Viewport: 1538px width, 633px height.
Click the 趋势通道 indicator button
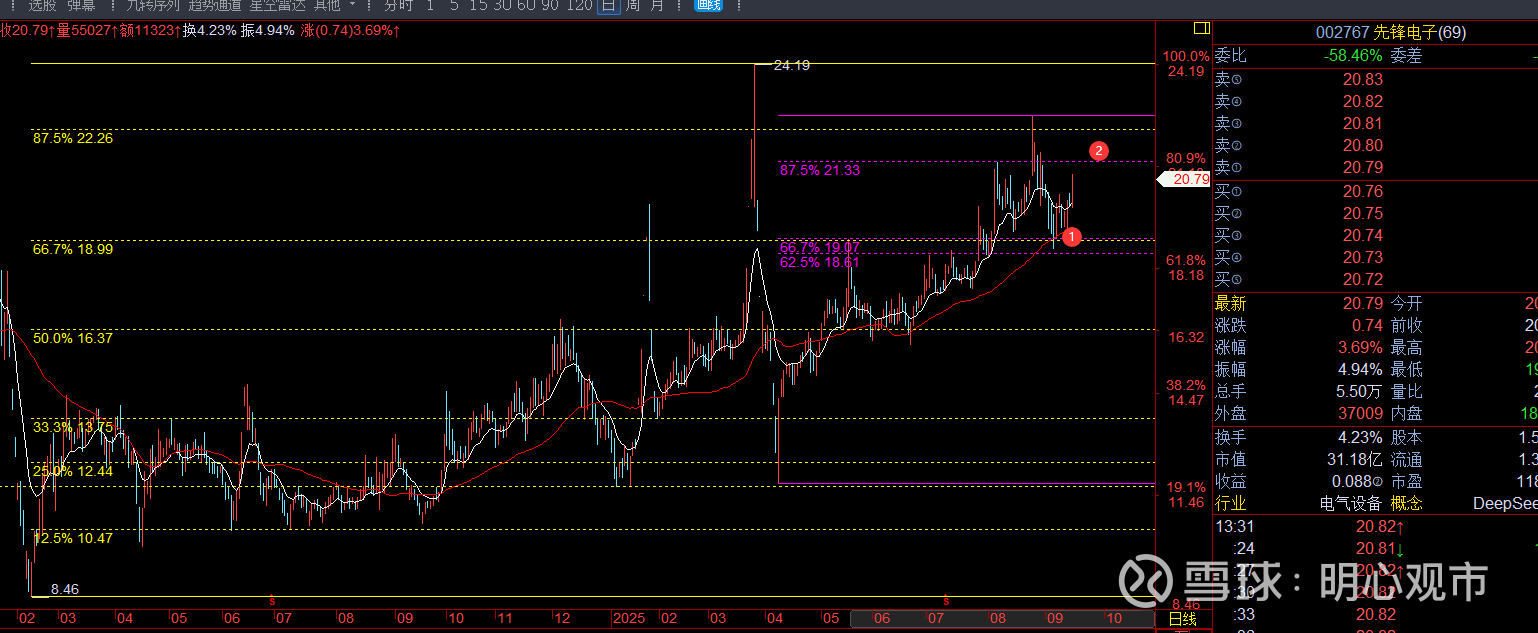(x=215, y=5)
